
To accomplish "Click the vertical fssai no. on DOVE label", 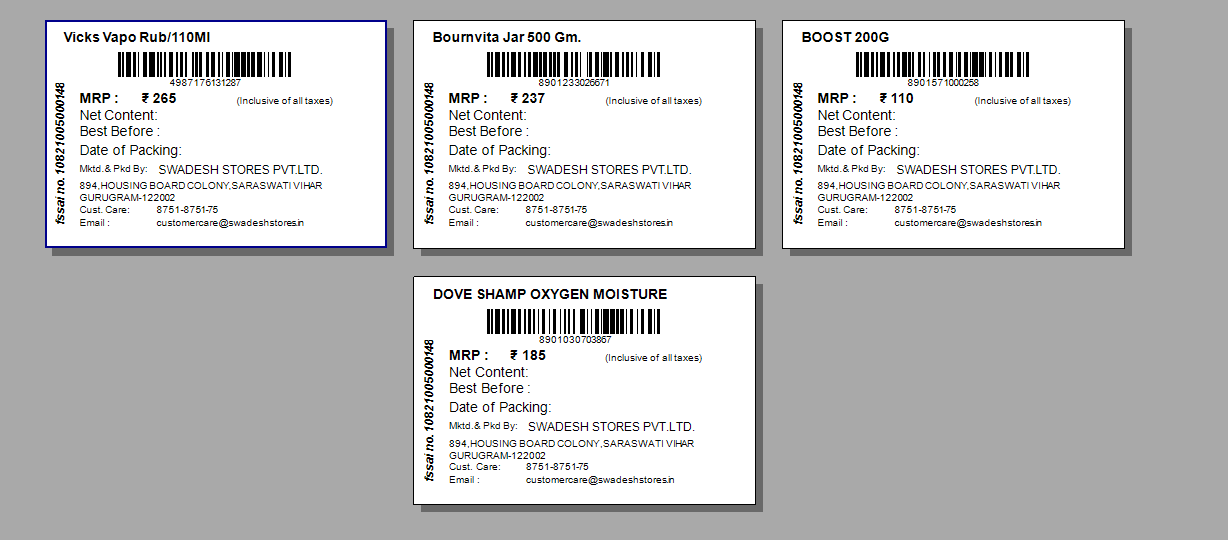I will pos(429,410).
